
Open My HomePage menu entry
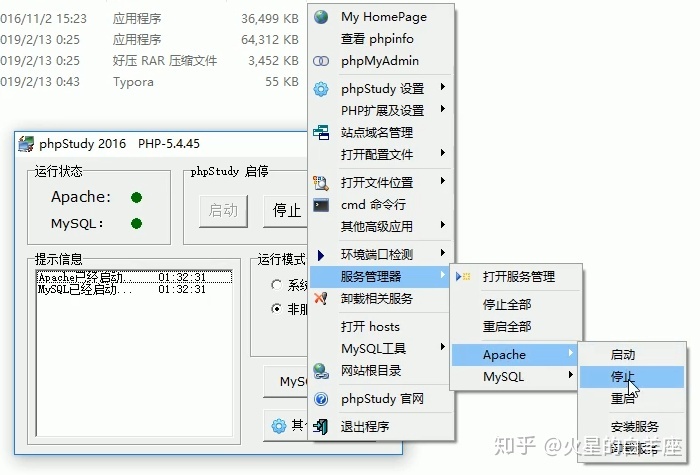pos(381,17)
